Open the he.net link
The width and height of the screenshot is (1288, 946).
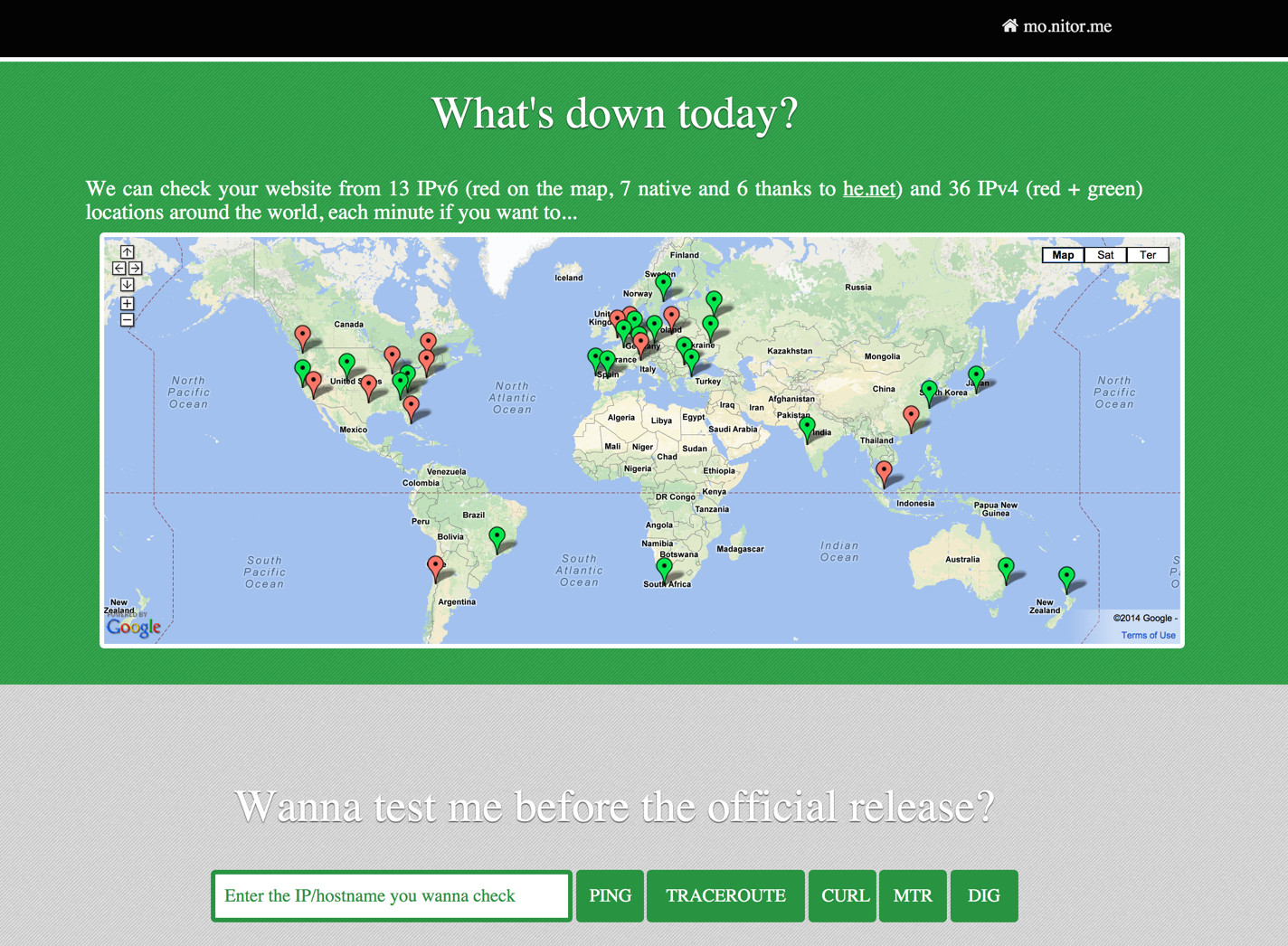tap(868, 189)
